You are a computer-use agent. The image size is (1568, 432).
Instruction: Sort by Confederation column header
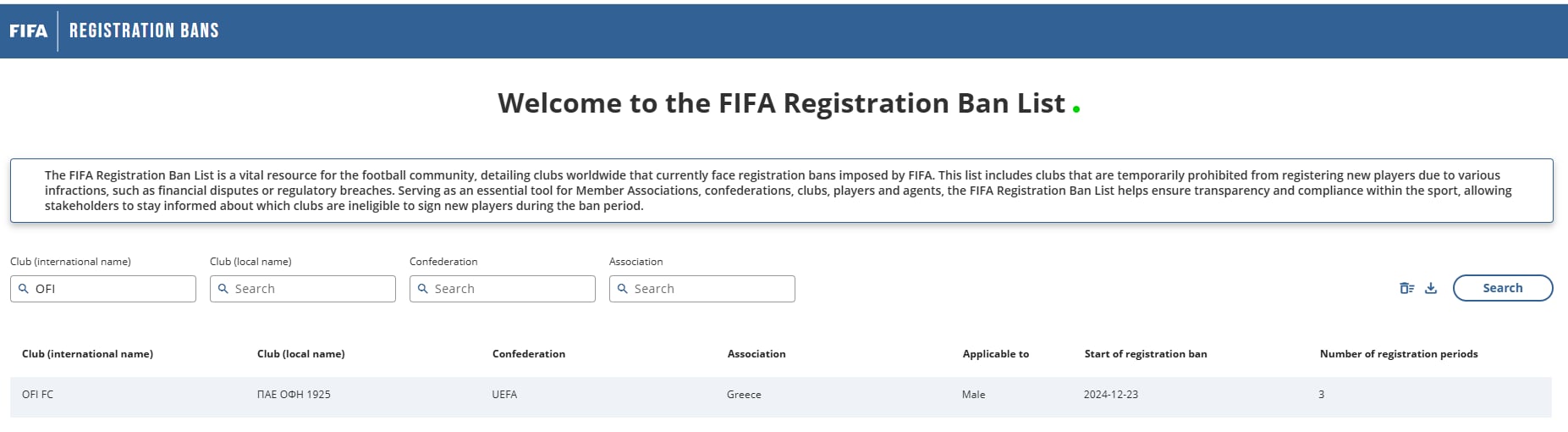529,354
